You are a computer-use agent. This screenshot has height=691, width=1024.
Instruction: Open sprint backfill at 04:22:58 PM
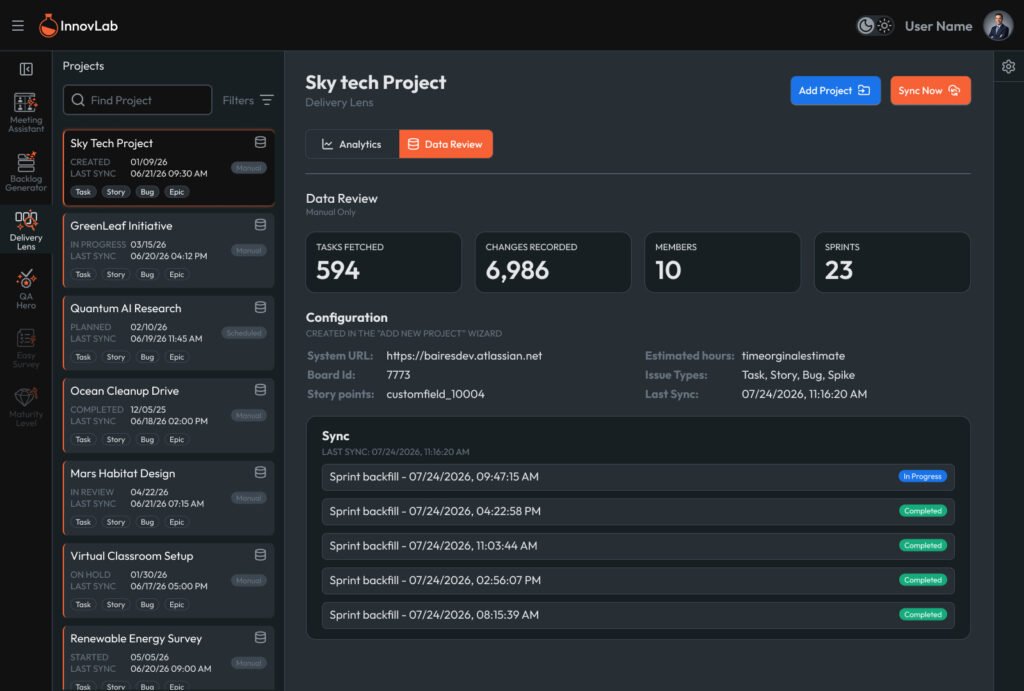[x=638, y=511]
